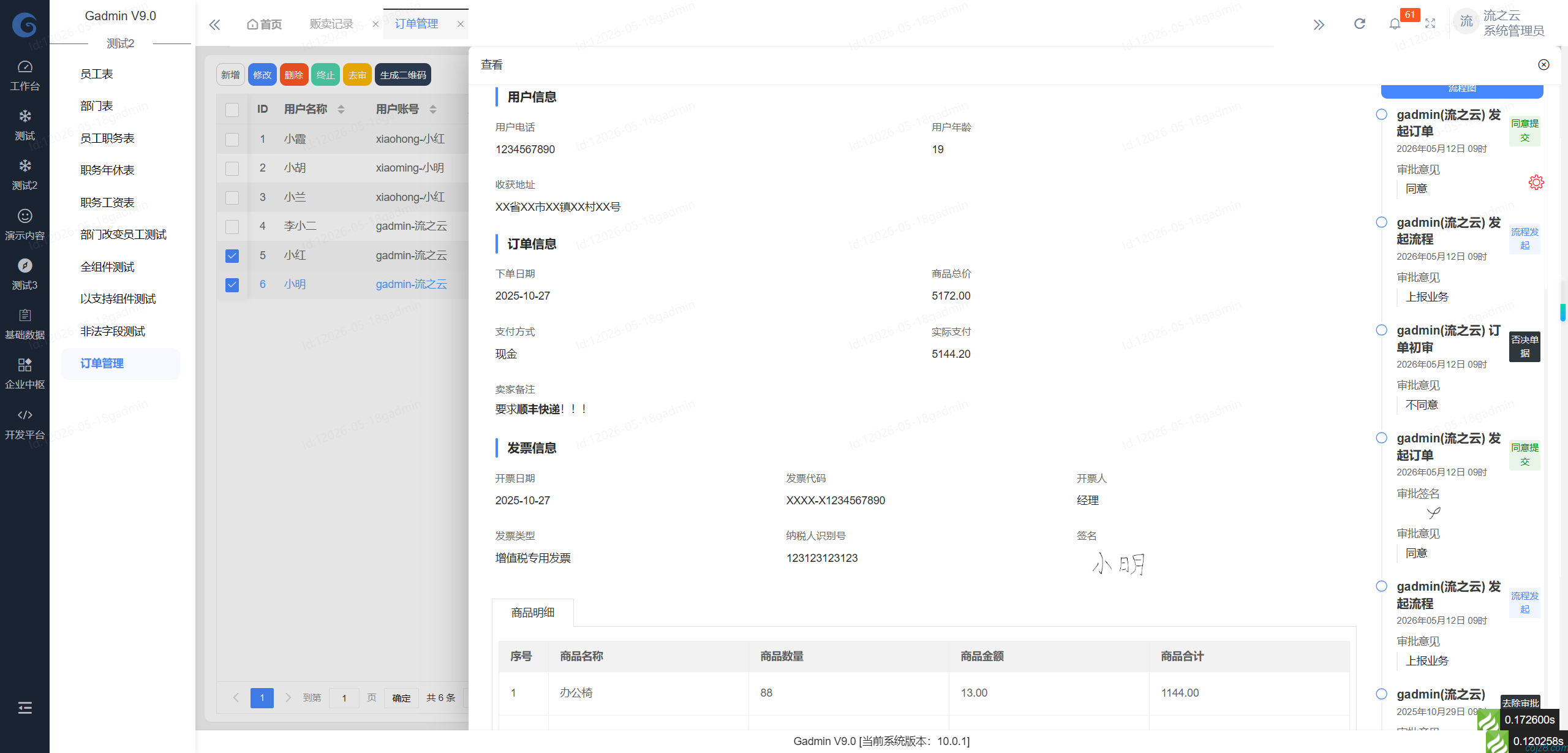
Task: Open 部门表 menu item
Action: (97, 106)
